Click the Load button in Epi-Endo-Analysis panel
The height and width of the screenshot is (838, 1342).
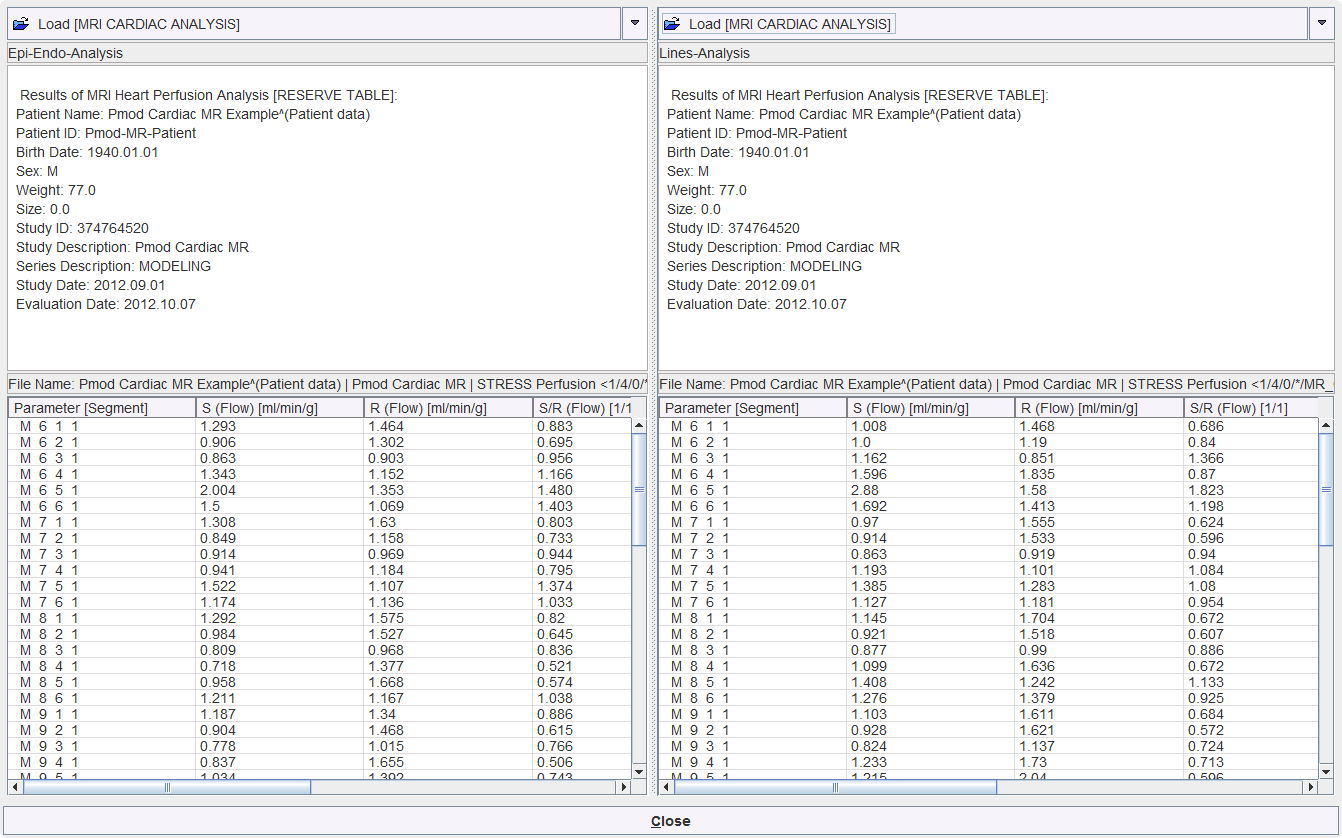(314, 24)
